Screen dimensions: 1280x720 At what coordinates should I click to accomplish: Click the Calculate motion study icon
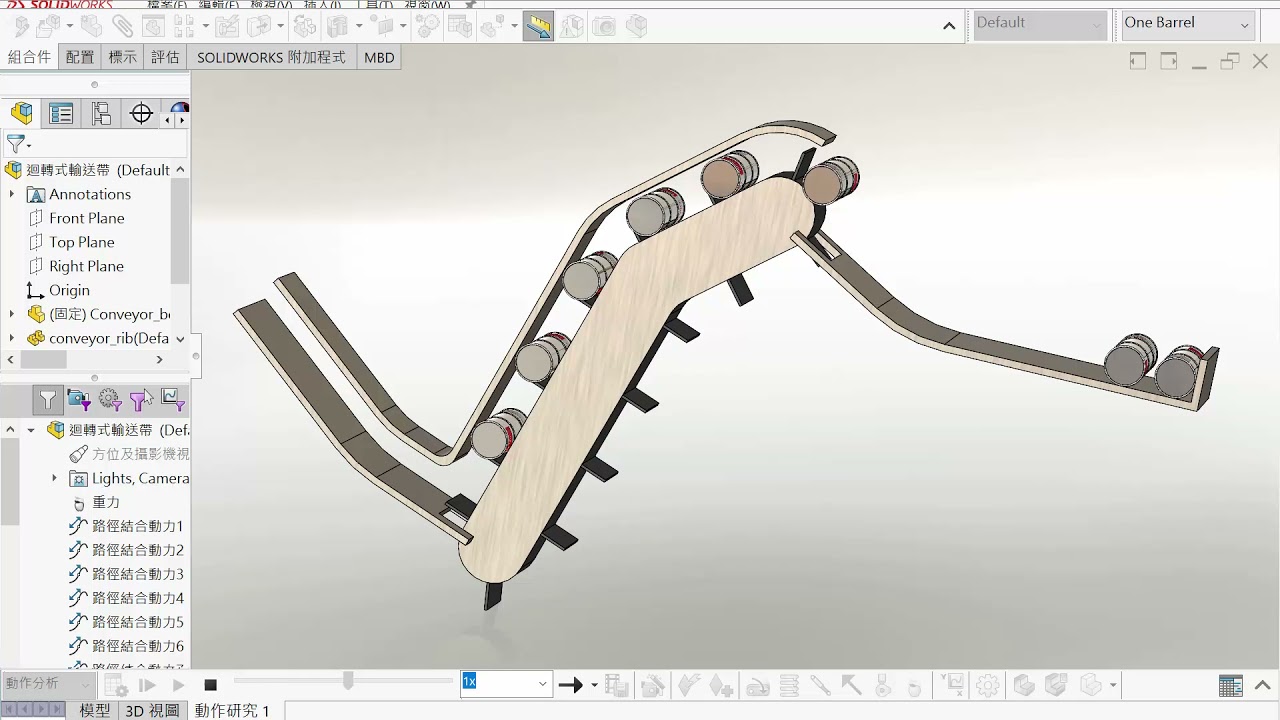click(116, 685)
